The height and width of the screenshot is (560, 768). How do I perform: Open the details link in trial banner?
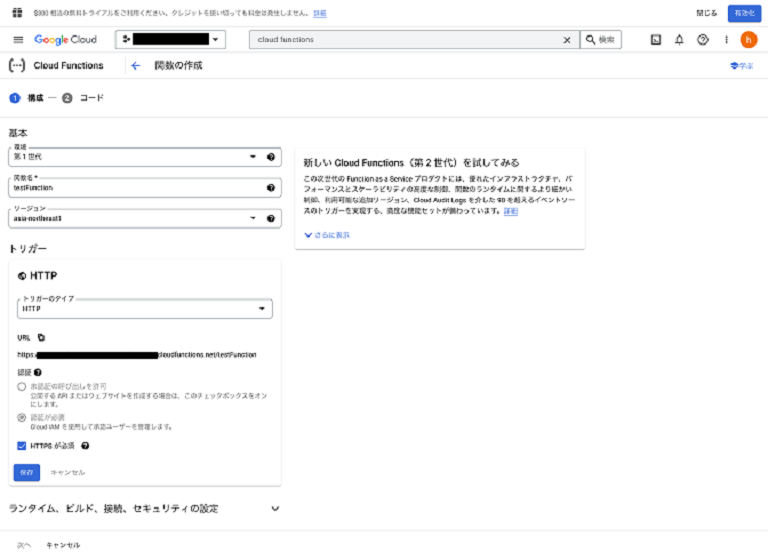(x=320, y=13)
